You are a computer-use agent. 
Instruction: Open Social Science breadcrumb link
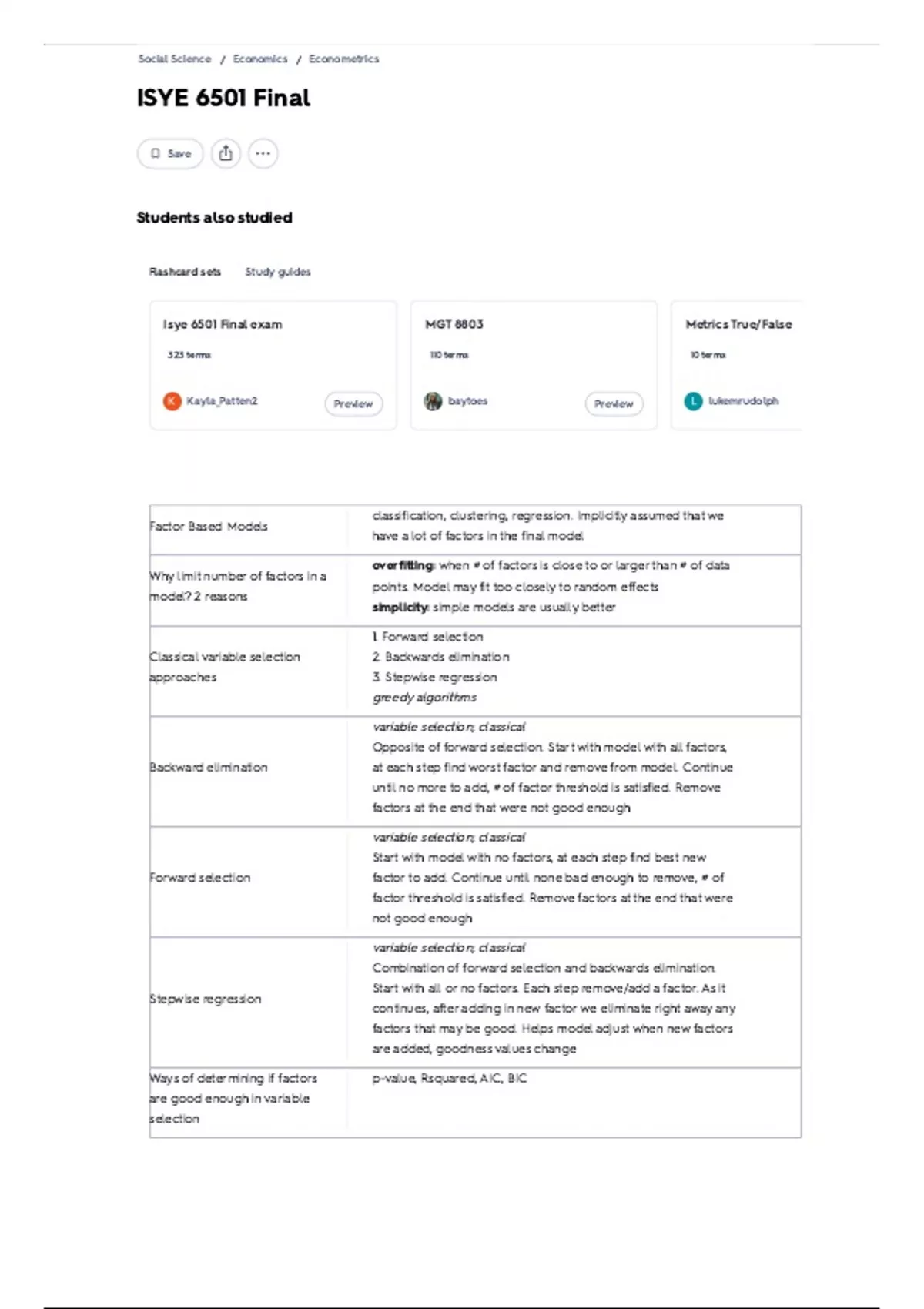(x=175, y=59)
